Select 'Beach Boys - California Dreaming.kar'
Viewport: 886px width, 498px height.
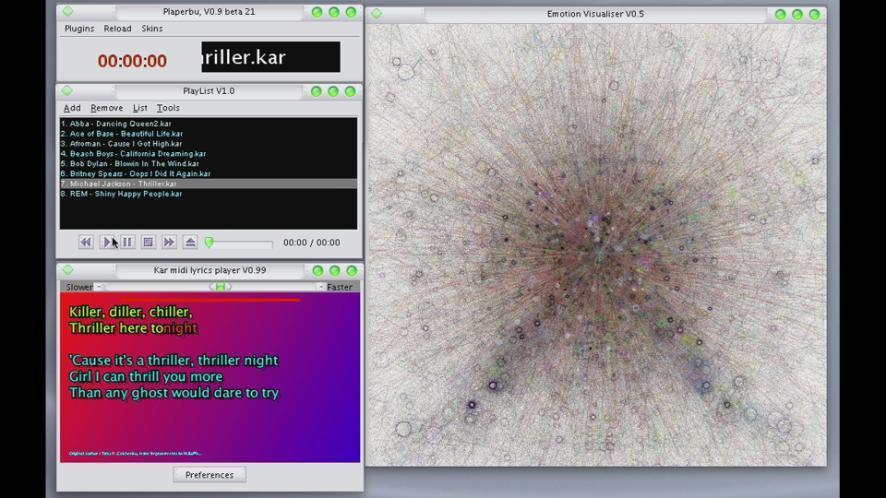209,154
